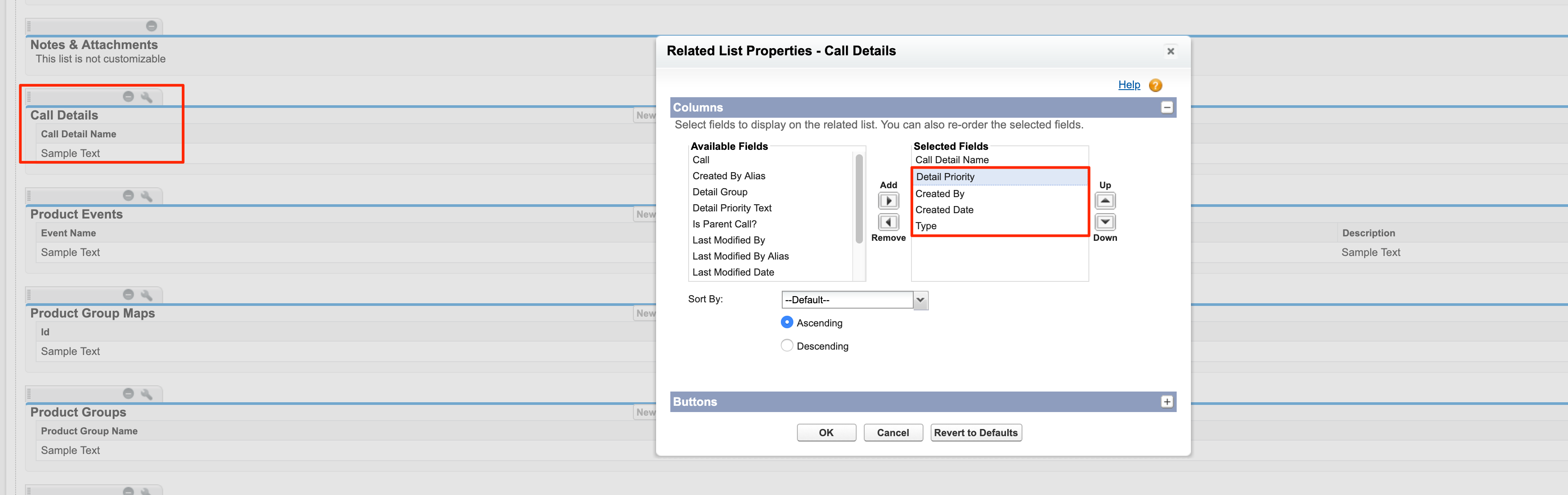
Task: Expand the Buttons section
Action: coord(1166,402)
